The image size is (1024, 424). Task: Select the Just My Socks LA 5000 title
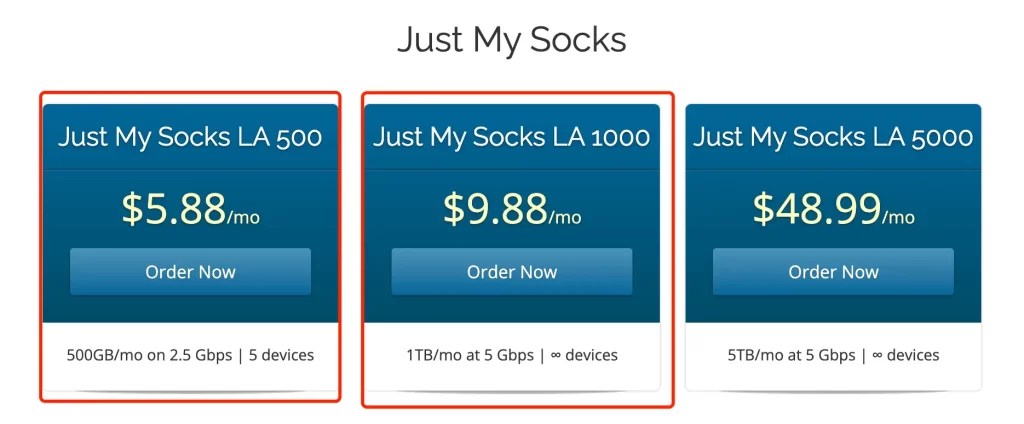coord(833,137)
